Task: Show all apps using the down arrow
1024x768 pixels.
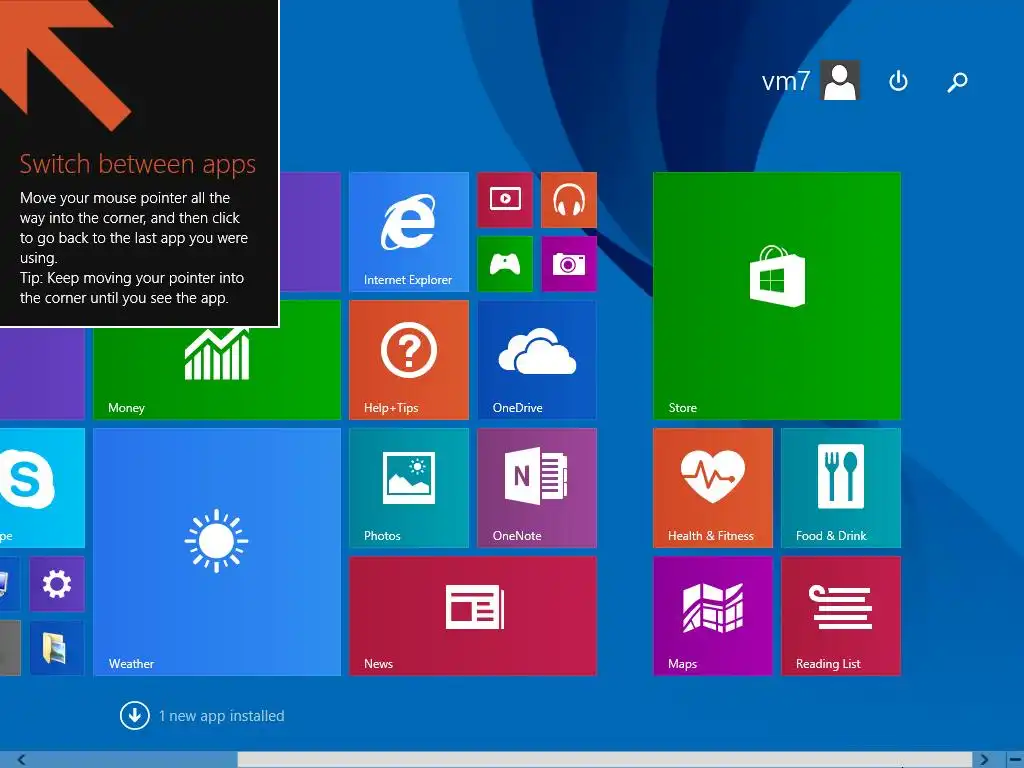Action: [x=135, y=716]
